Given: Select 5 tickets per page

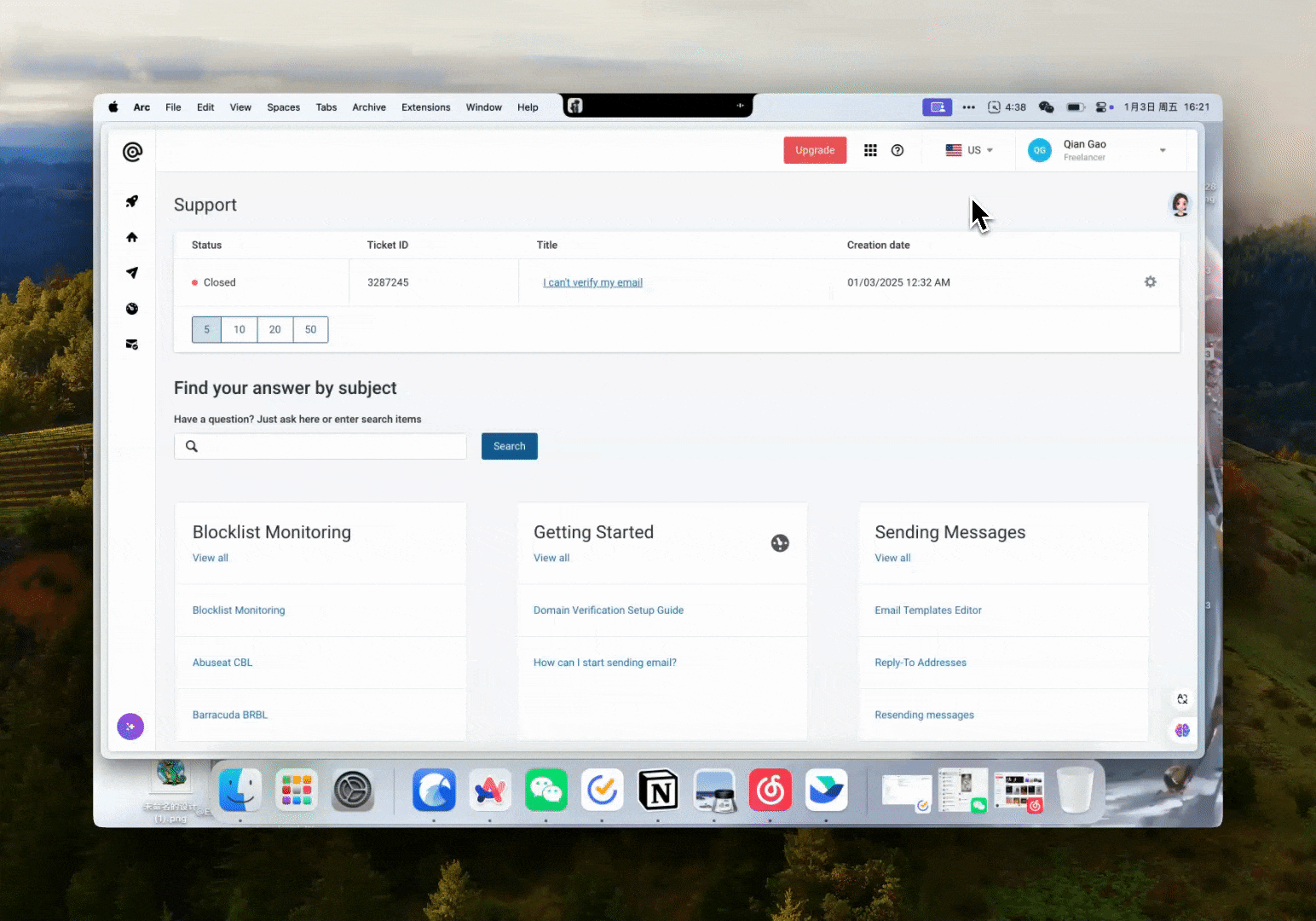Looking at the screenshot, I should pyautogui.click(x=207, y=330).
